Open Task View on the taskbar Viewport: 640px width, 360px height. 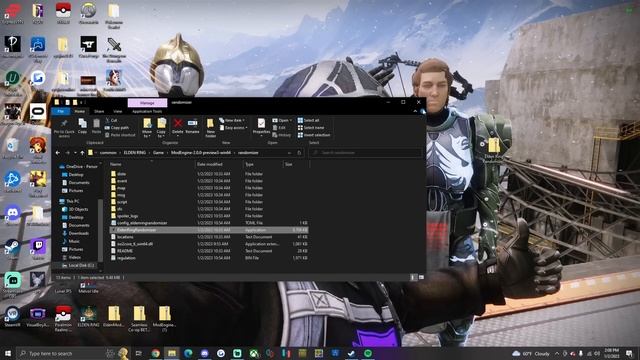click(x=138, y=353)
